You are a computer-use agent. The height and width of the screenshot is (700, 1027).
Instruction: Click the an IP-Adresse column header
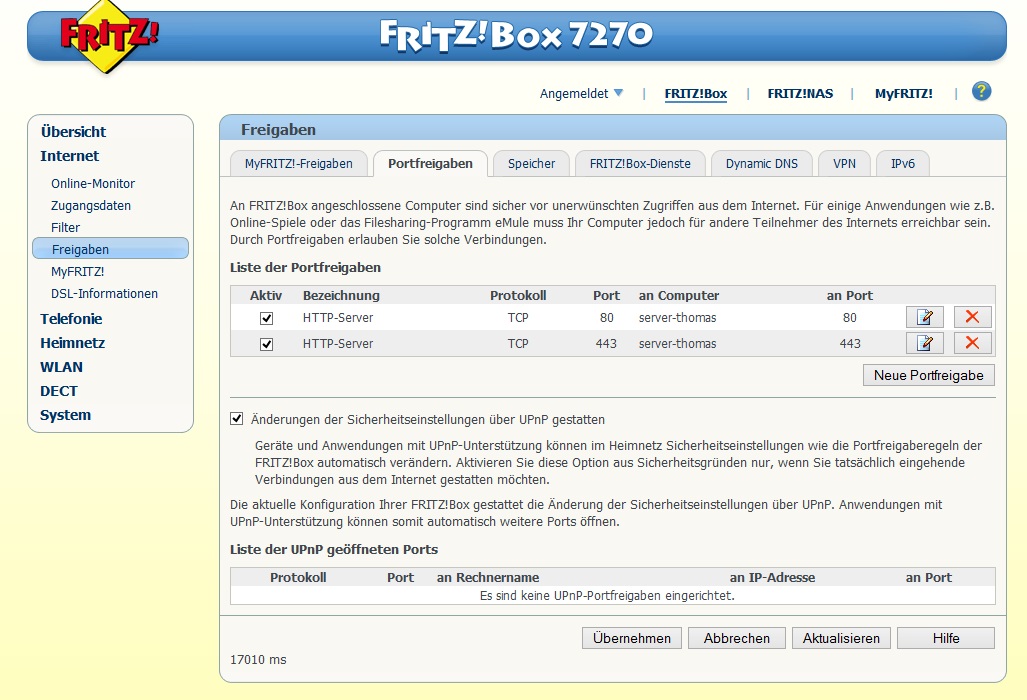point(772,578)
